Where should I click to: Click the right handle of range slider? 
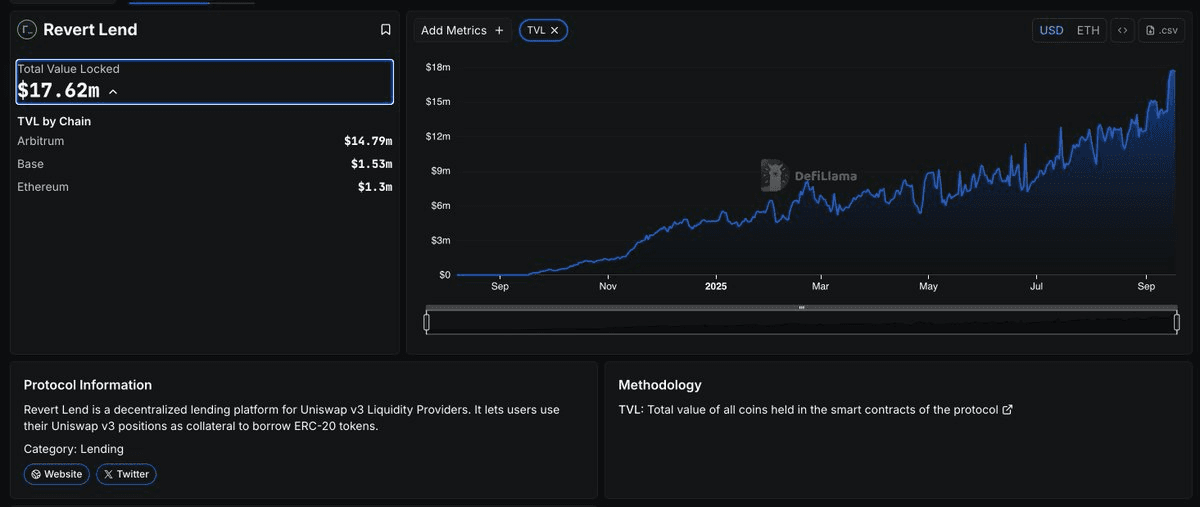[x=1176, y=322]
